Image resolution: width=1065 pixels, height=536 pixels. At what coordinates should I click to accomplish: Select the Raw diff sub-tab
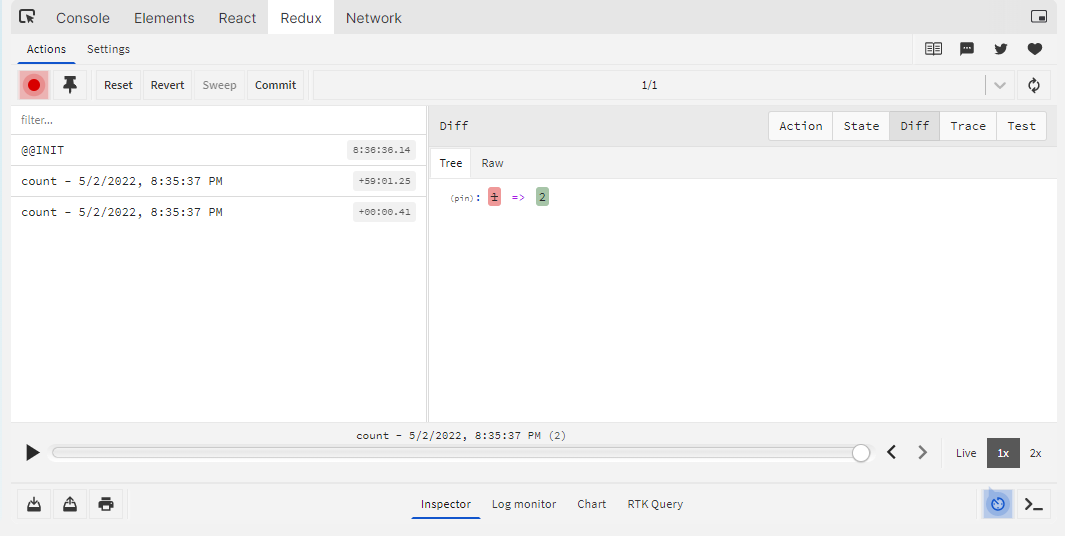pos(492,163)
